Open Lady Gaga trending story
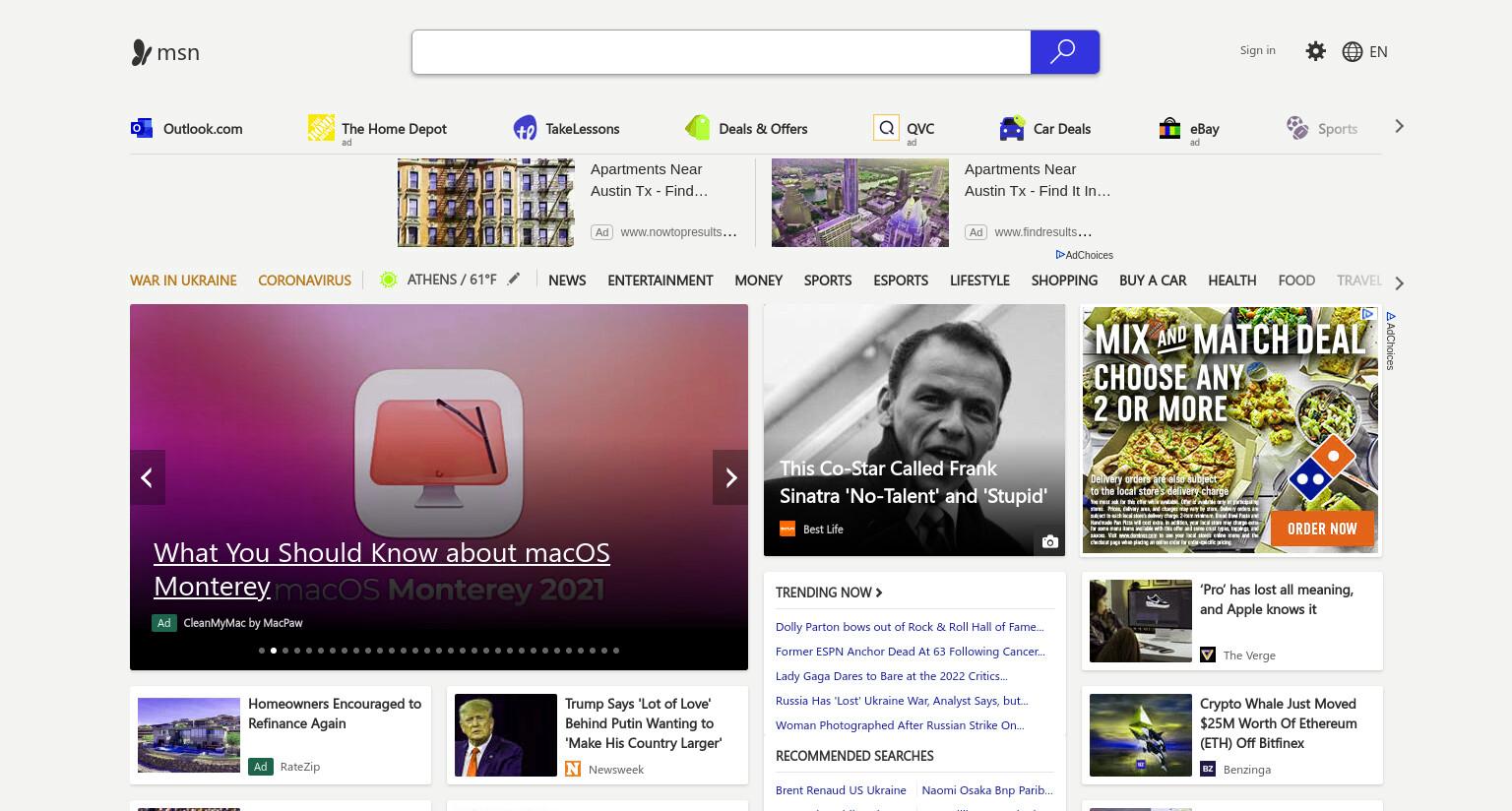Screen dimensions: 1512x811 [x=891, y=676]
